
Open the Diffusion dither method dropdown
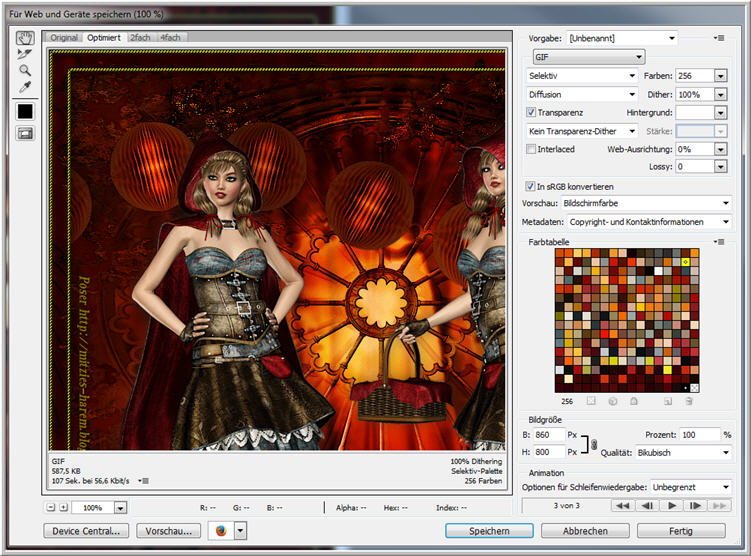coord(581,94)
